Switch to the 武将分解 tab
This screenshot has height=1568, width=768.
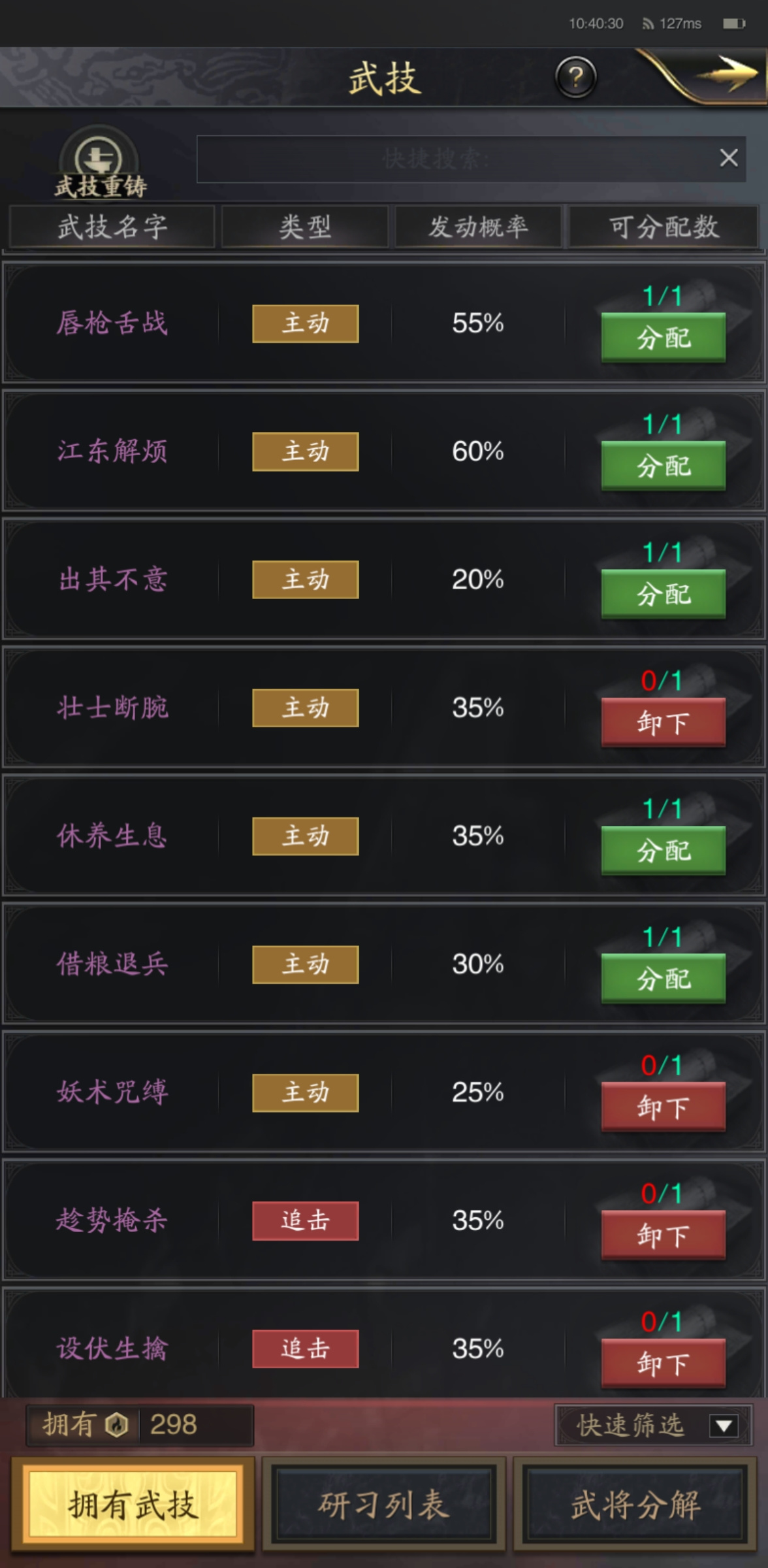click(x=636, y=1505)
